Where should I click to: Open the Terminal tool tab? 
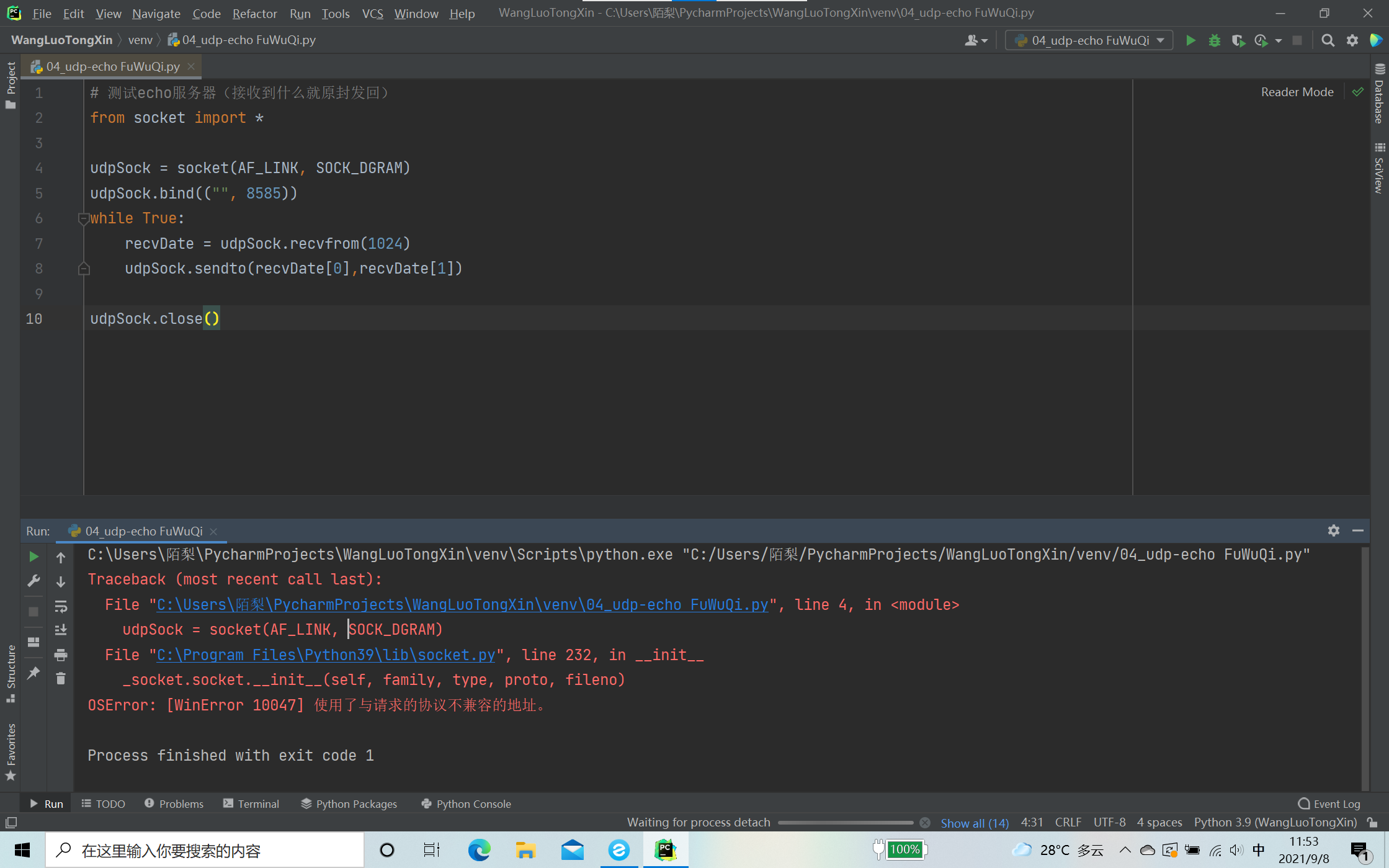[251, 803]
